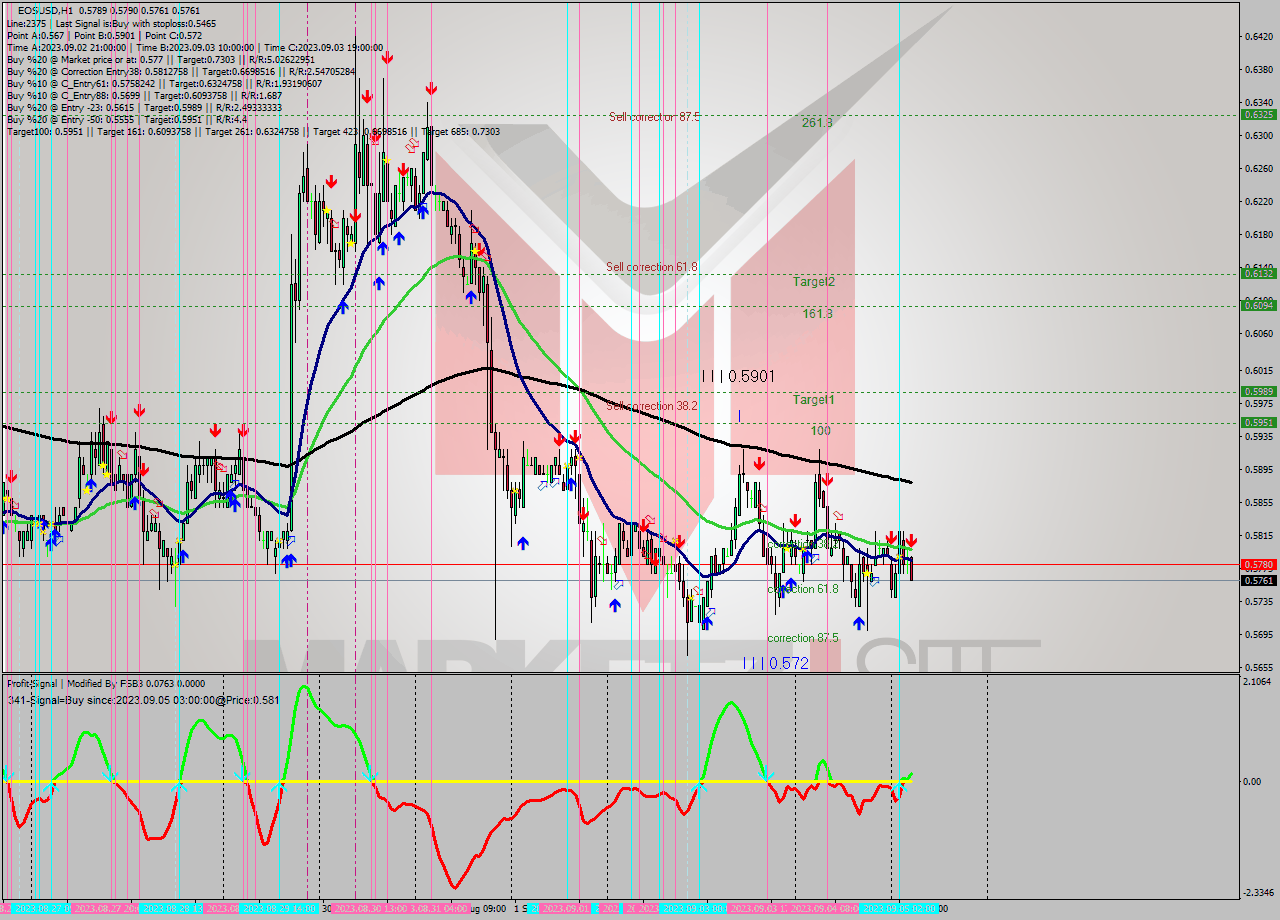Select the '261.8' Fibonacci level label

817,123
